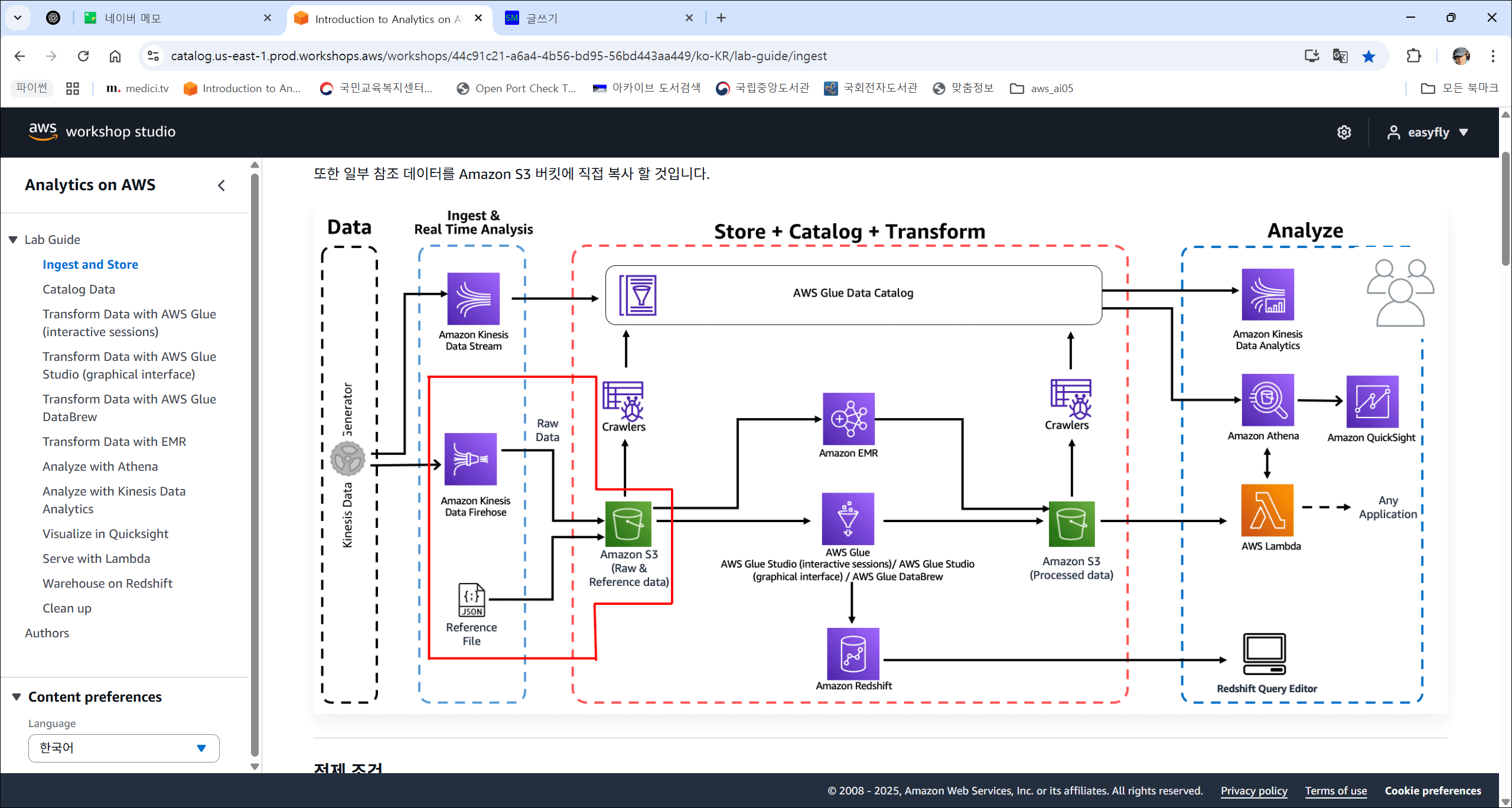The height and width of the screenshot is (808, 1512).
Task: Click the browser extensions puzzle icon
Action: pos(1414,56)
